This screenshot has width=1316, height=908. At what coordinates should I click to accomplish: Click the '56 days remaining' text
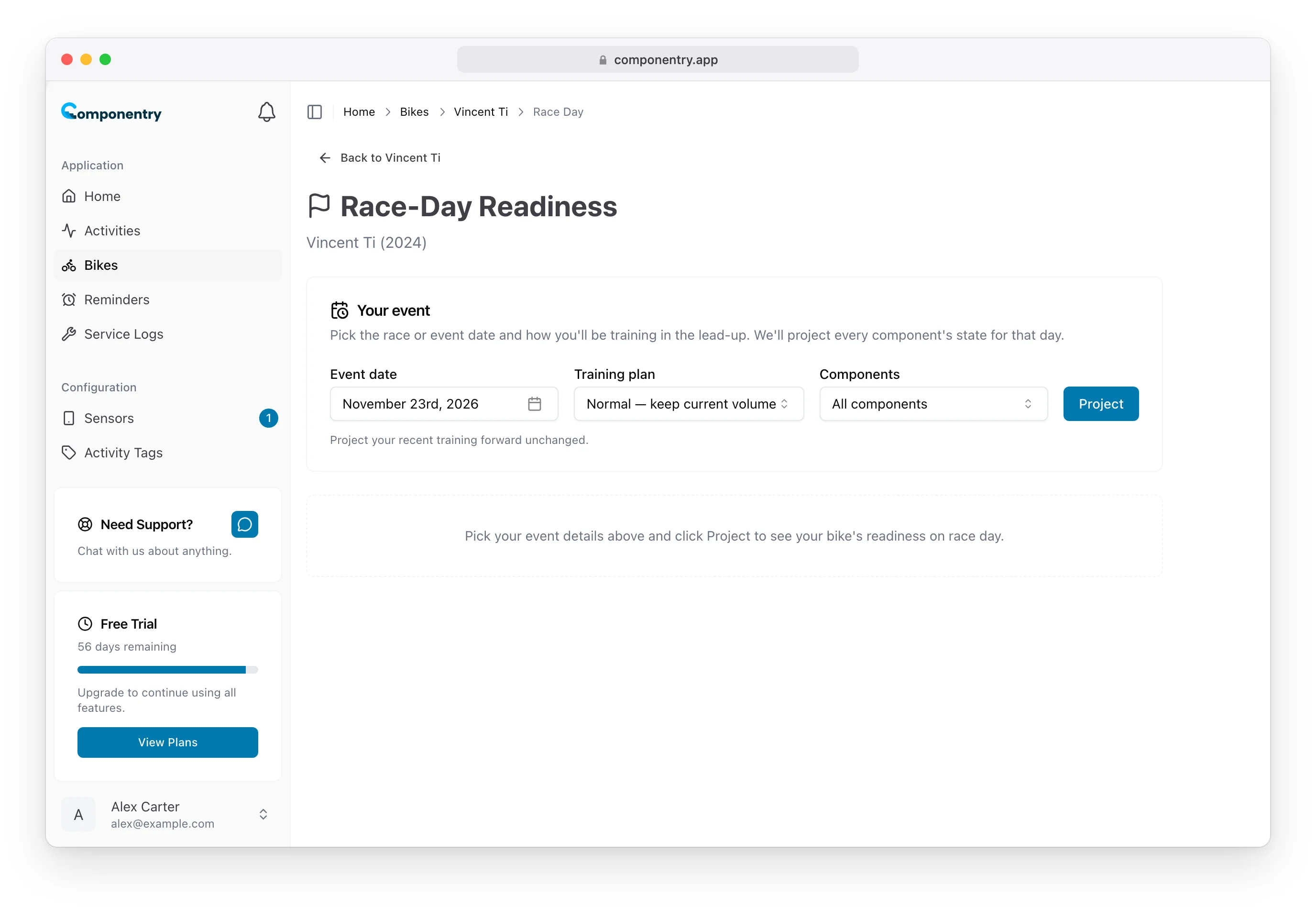click(x=127, y=647)
